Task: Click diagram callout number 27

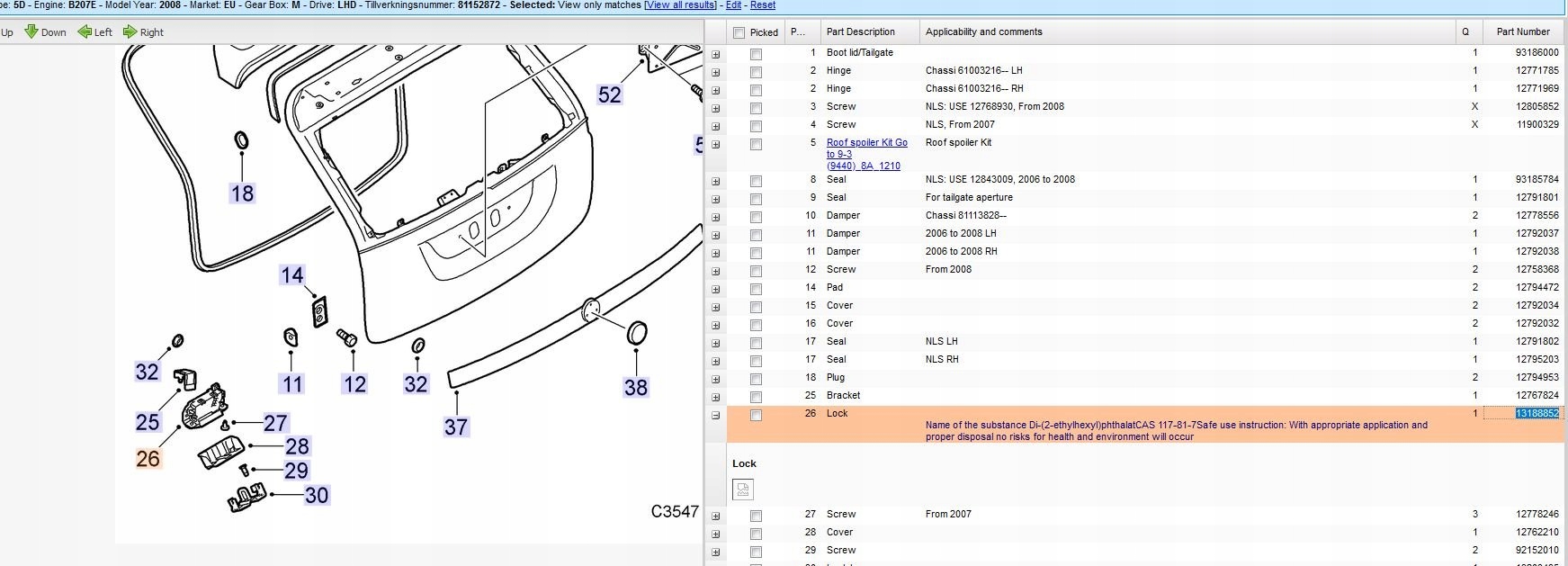Action: pyautogui.click(x=275, y=423)
